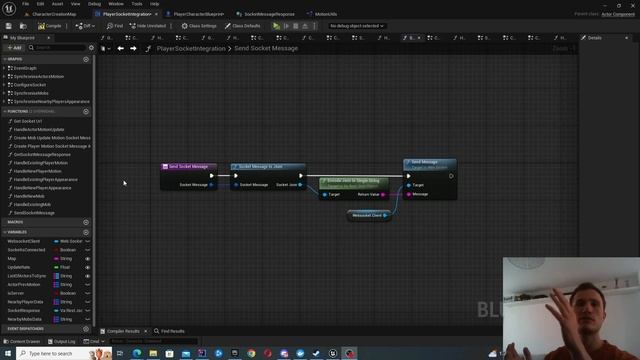Expand the ConfigureSocket graph
Image resolution: width=640 pixels, height=360 pixels.
pyautogui.click(x=4, y=85)
